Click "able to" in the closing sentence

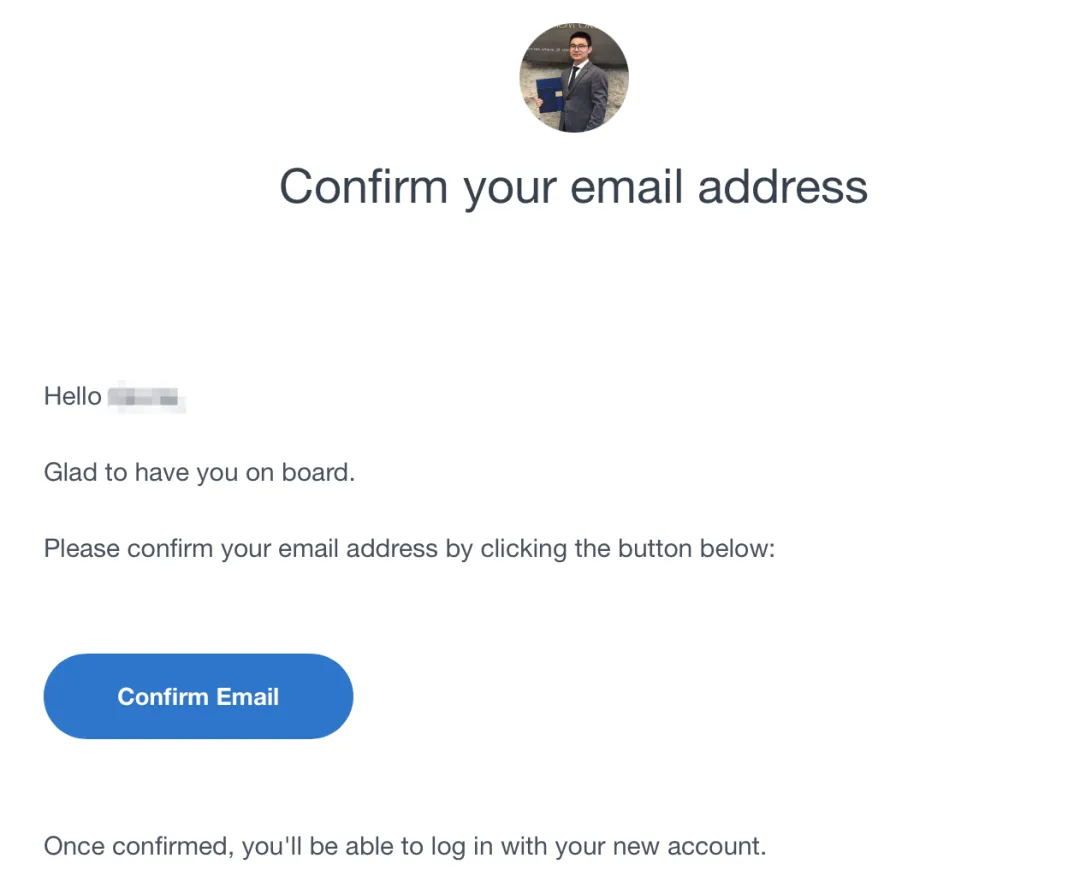(384, 846)
